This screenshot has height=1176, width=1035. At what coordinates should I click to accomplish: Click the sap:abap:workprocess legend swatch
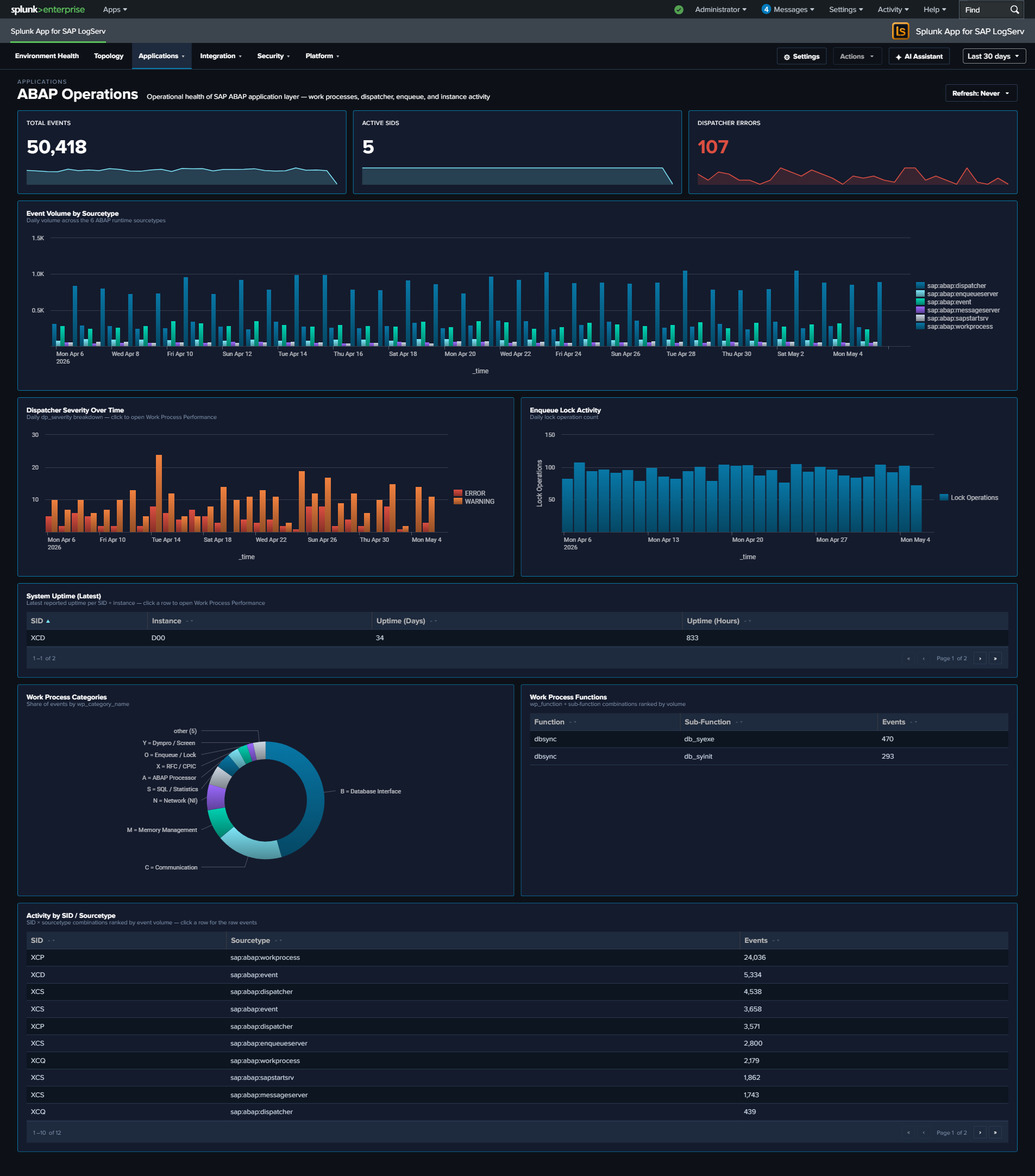pos(920,326)
